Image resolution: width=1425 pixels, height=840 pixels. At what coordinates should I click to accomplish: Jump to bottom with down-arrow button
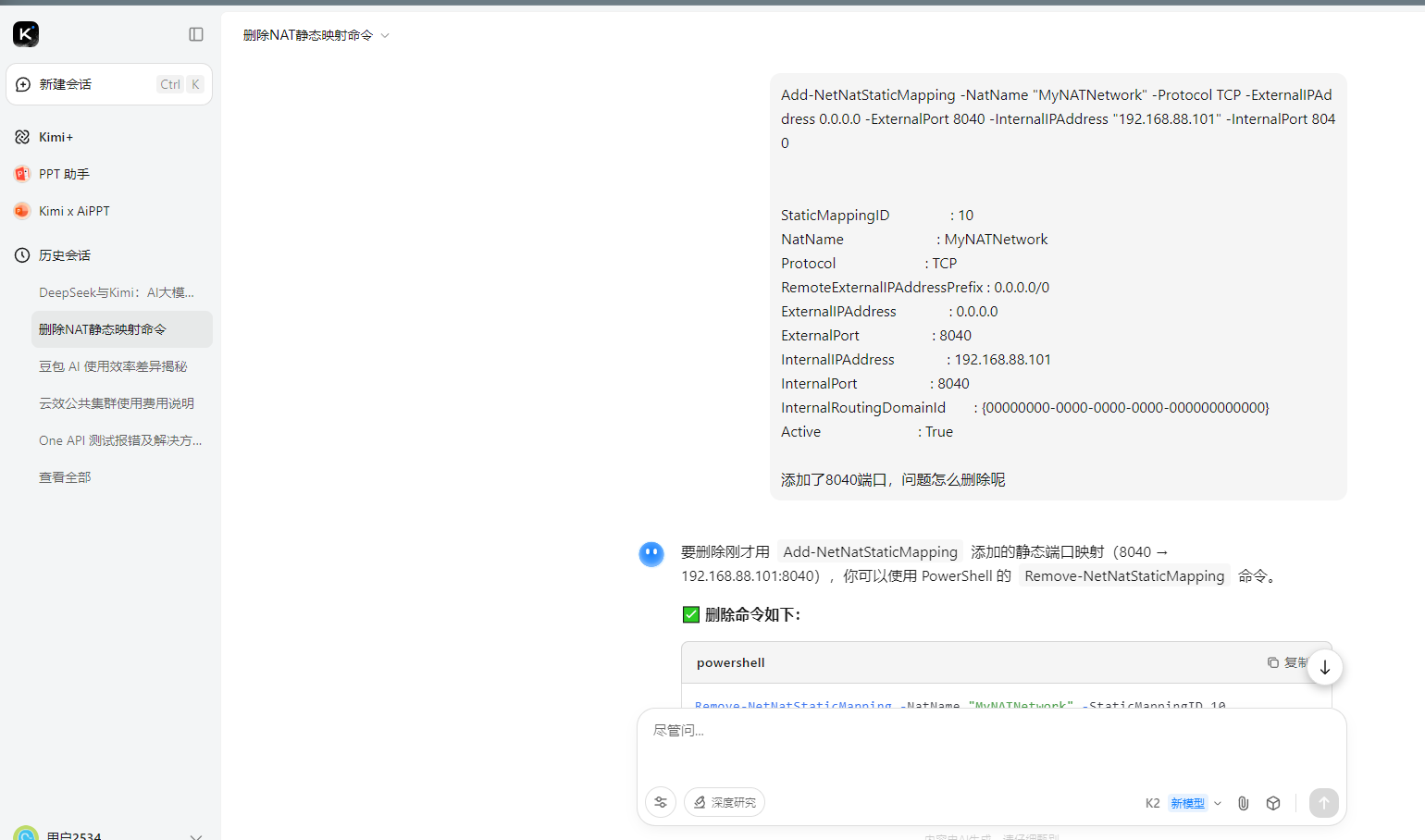tap(1325, 667)
